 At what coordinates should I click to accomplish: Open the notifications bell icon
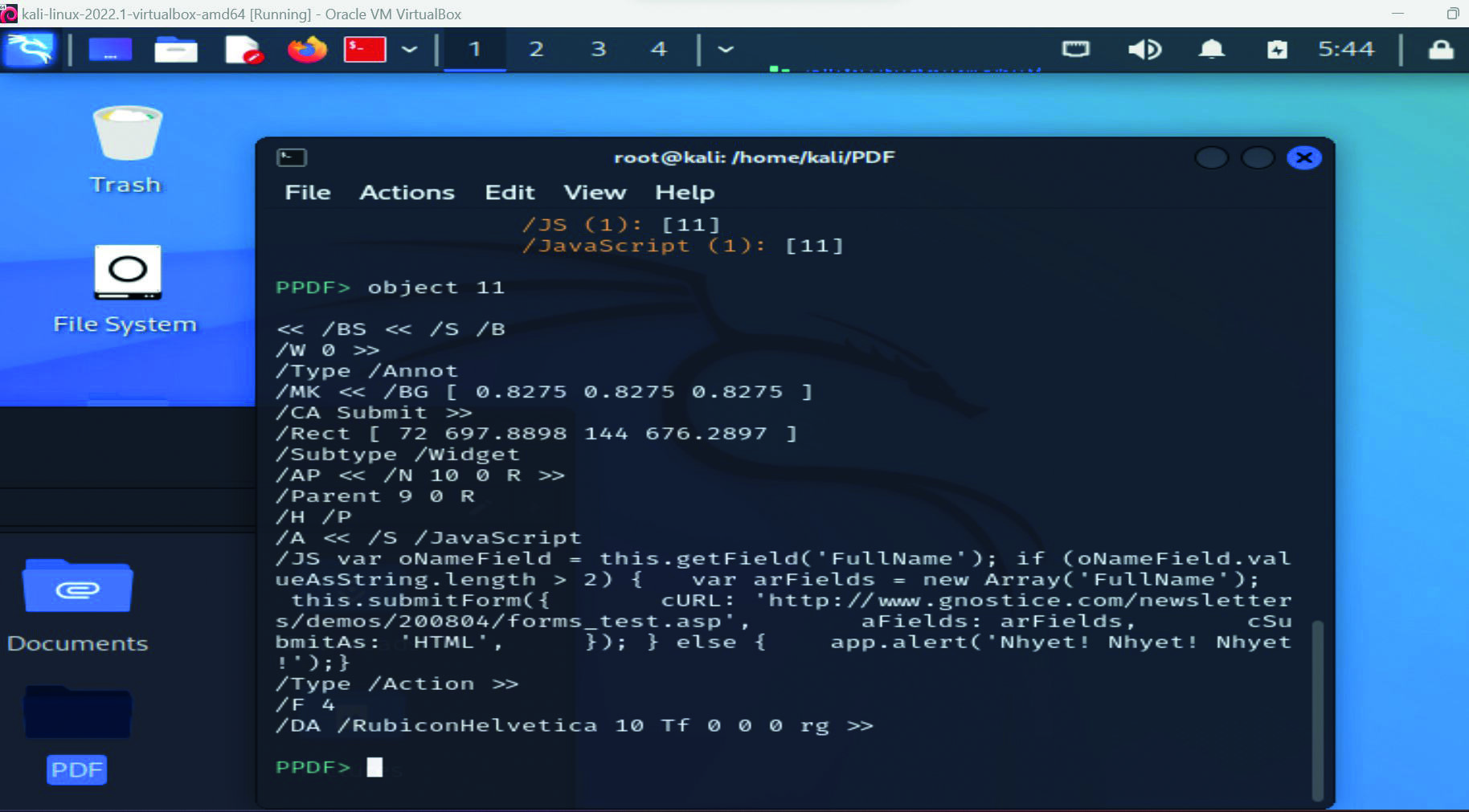1212,50
